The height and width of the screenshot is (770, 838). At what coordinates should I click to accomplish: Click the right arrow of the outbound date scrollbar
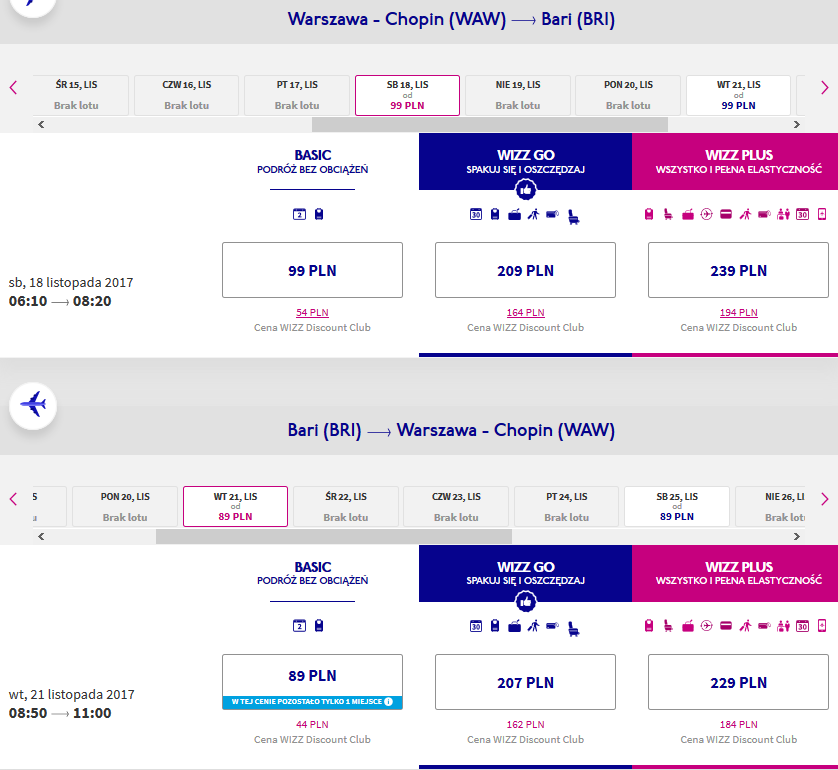(x=797, y=125)
